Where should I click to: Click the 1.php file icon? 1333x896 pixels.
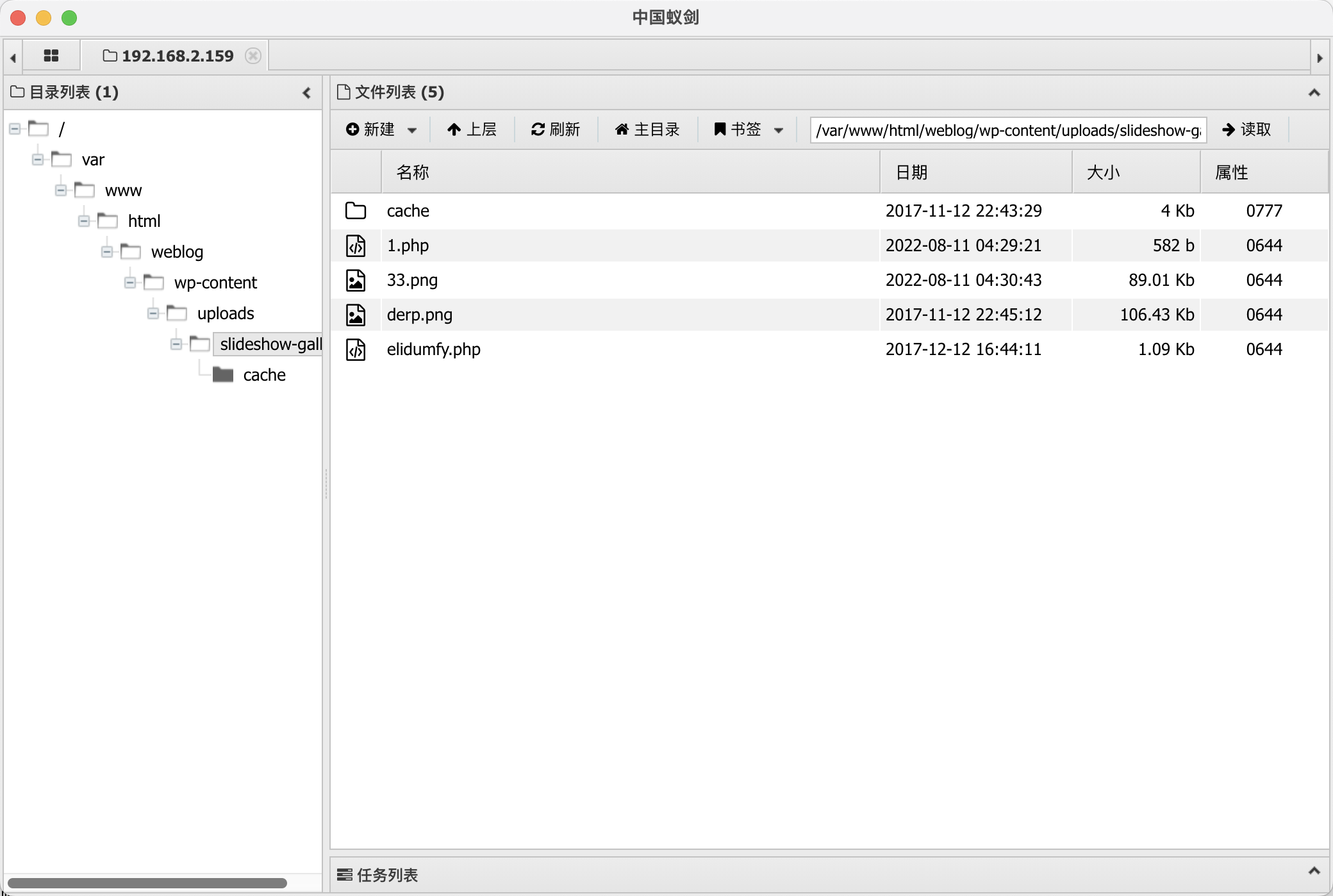tap(356, 245)
